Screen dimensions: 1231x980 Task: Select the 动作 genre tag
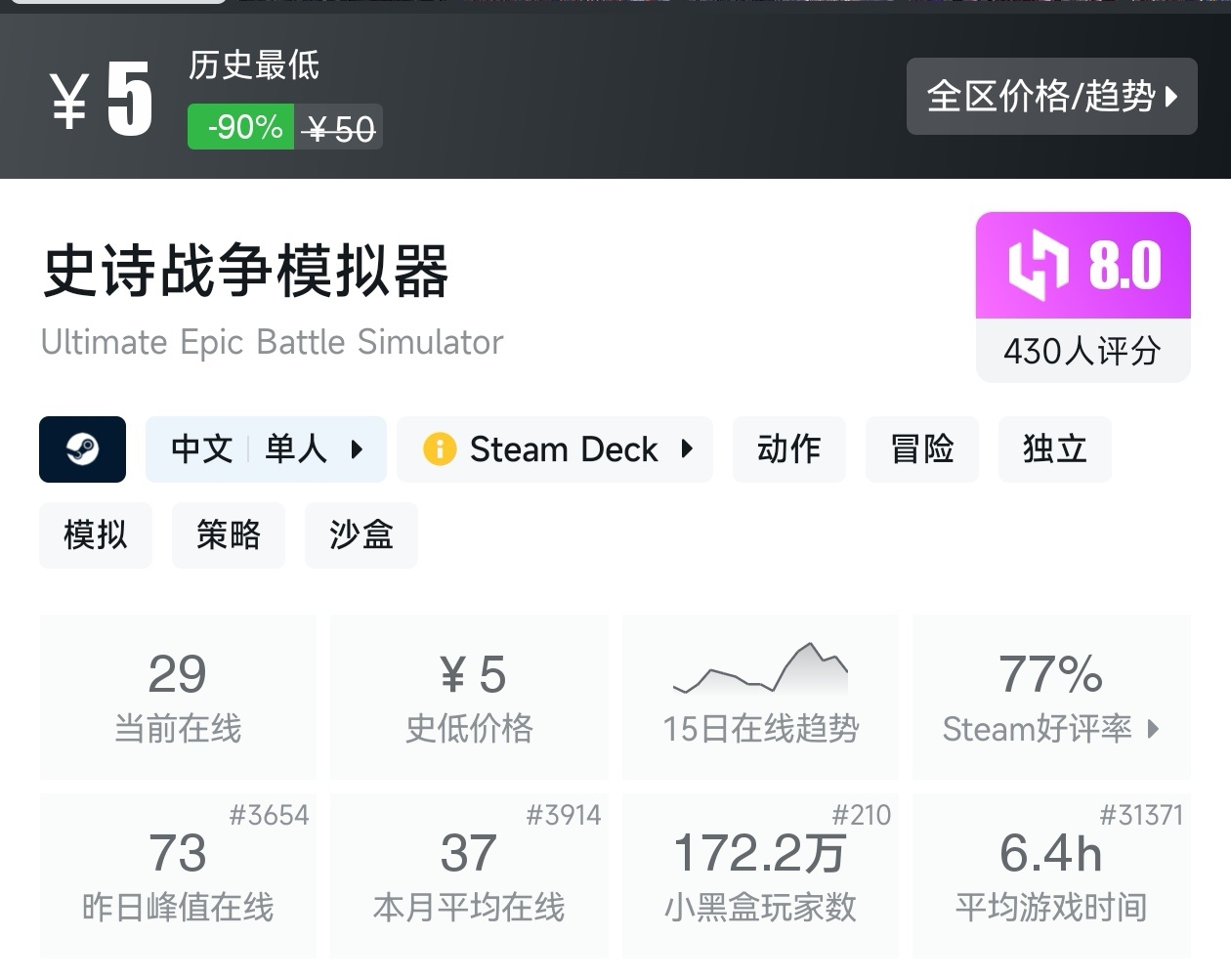788,449
